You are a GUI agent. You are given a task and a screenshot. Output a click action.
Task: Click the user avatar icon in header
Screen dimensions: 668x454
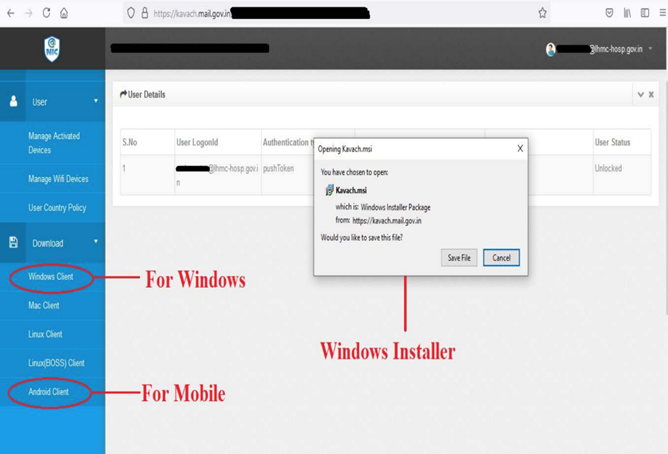coord(551,49)
